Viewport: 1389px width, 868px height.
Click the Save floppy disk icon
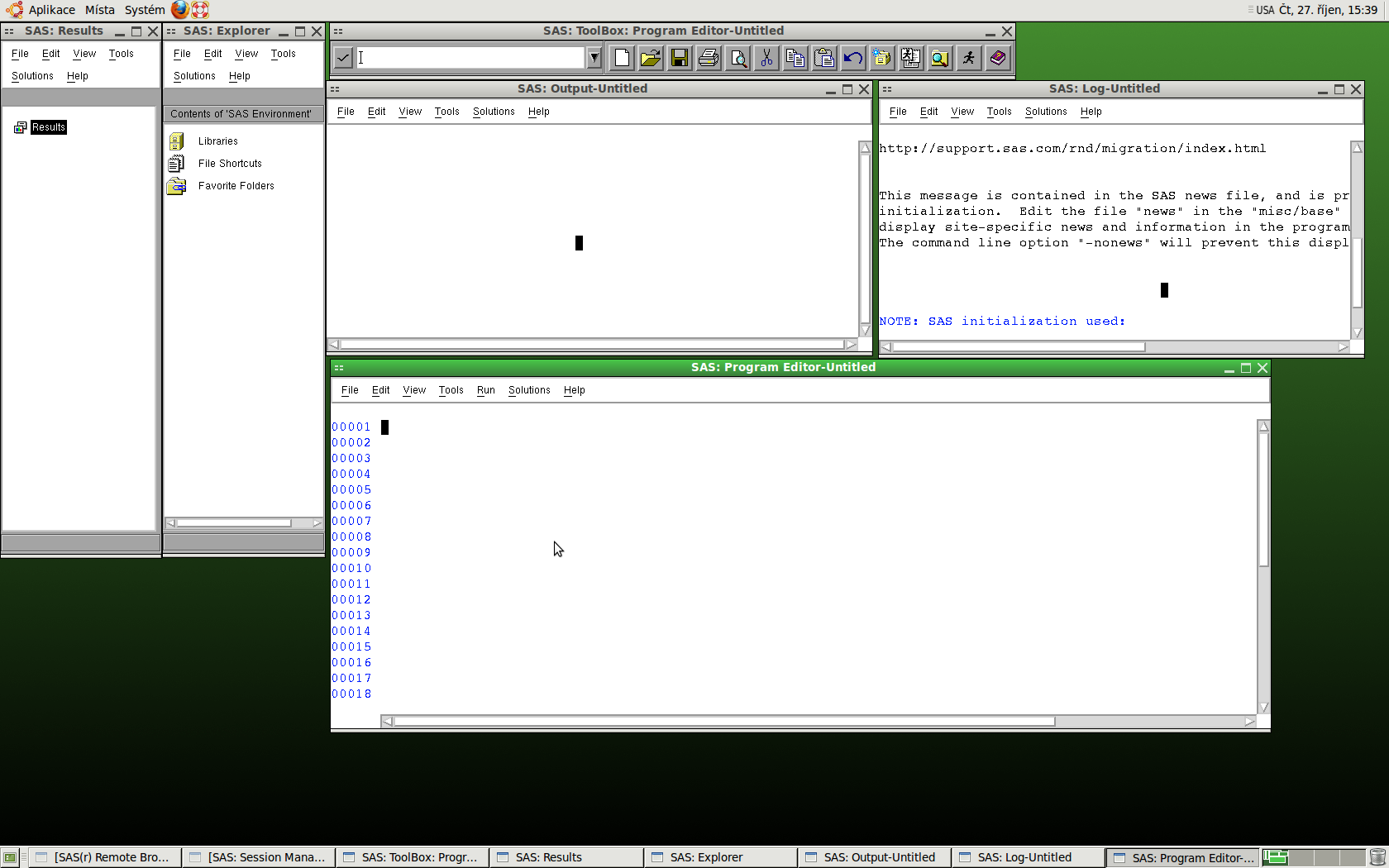click(680, 58)
